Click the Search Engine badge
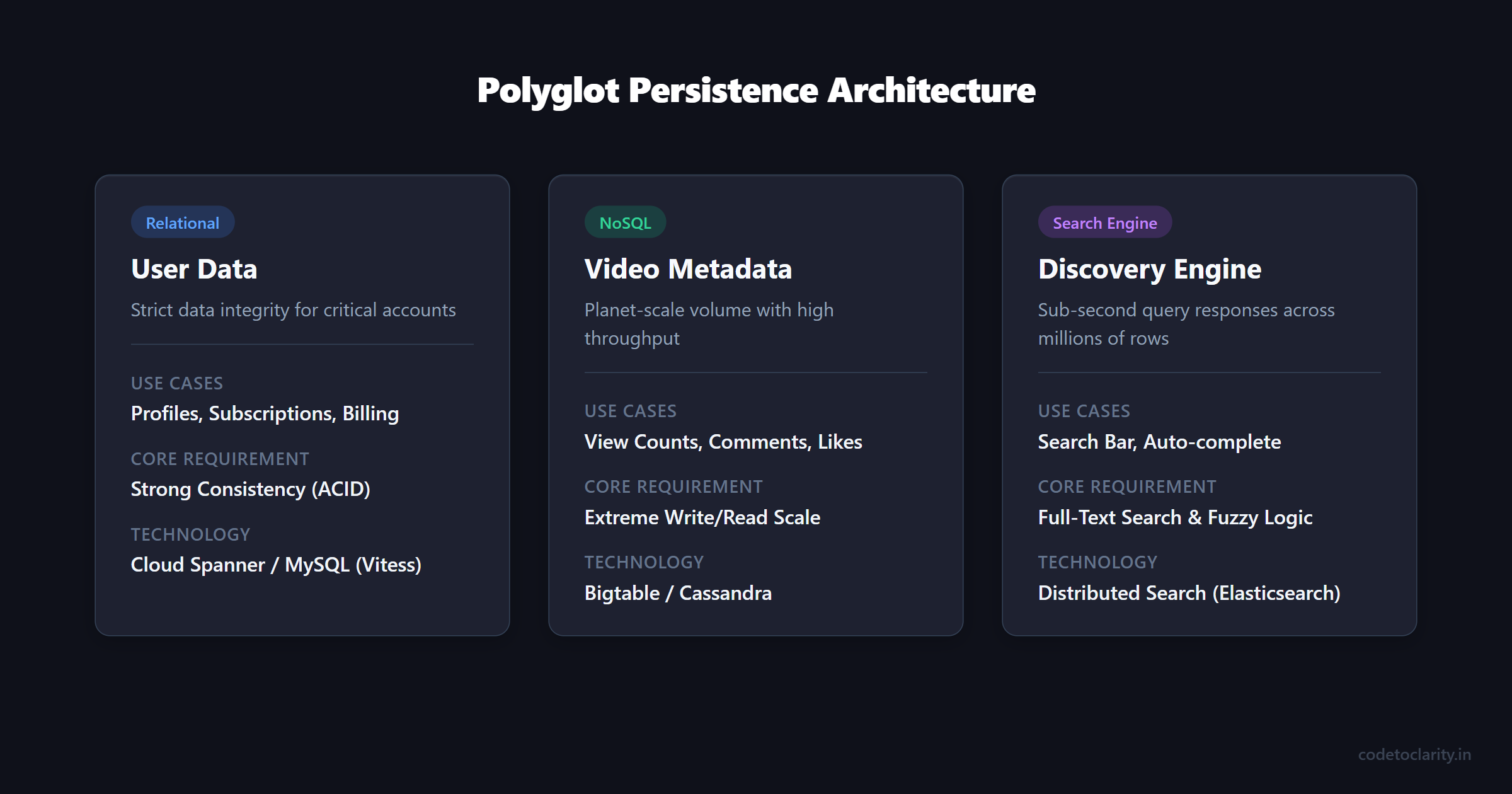Viewport: 1512px width, 794px height. pos(1105,222)
